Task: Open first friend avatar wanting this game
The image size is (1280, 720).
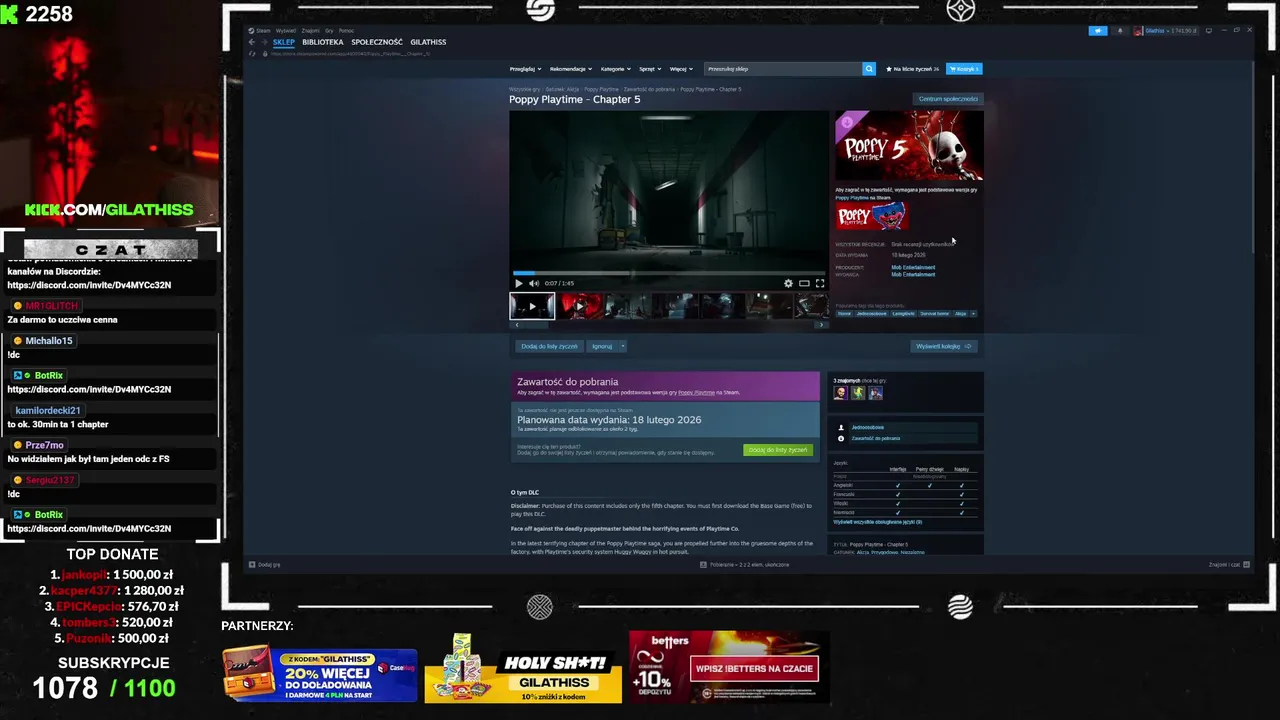Action: [841, 393]
